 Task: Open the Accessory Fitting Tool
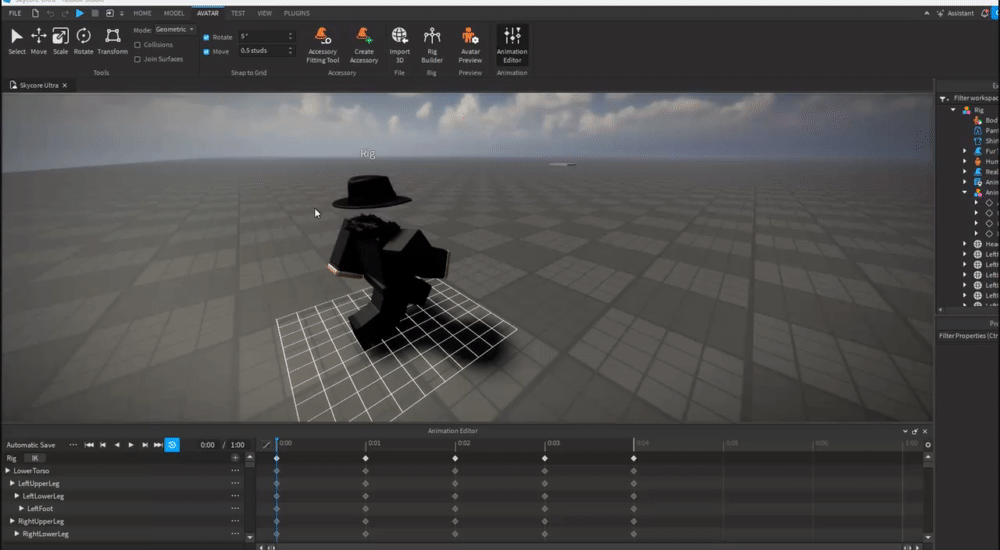(323, 45)
